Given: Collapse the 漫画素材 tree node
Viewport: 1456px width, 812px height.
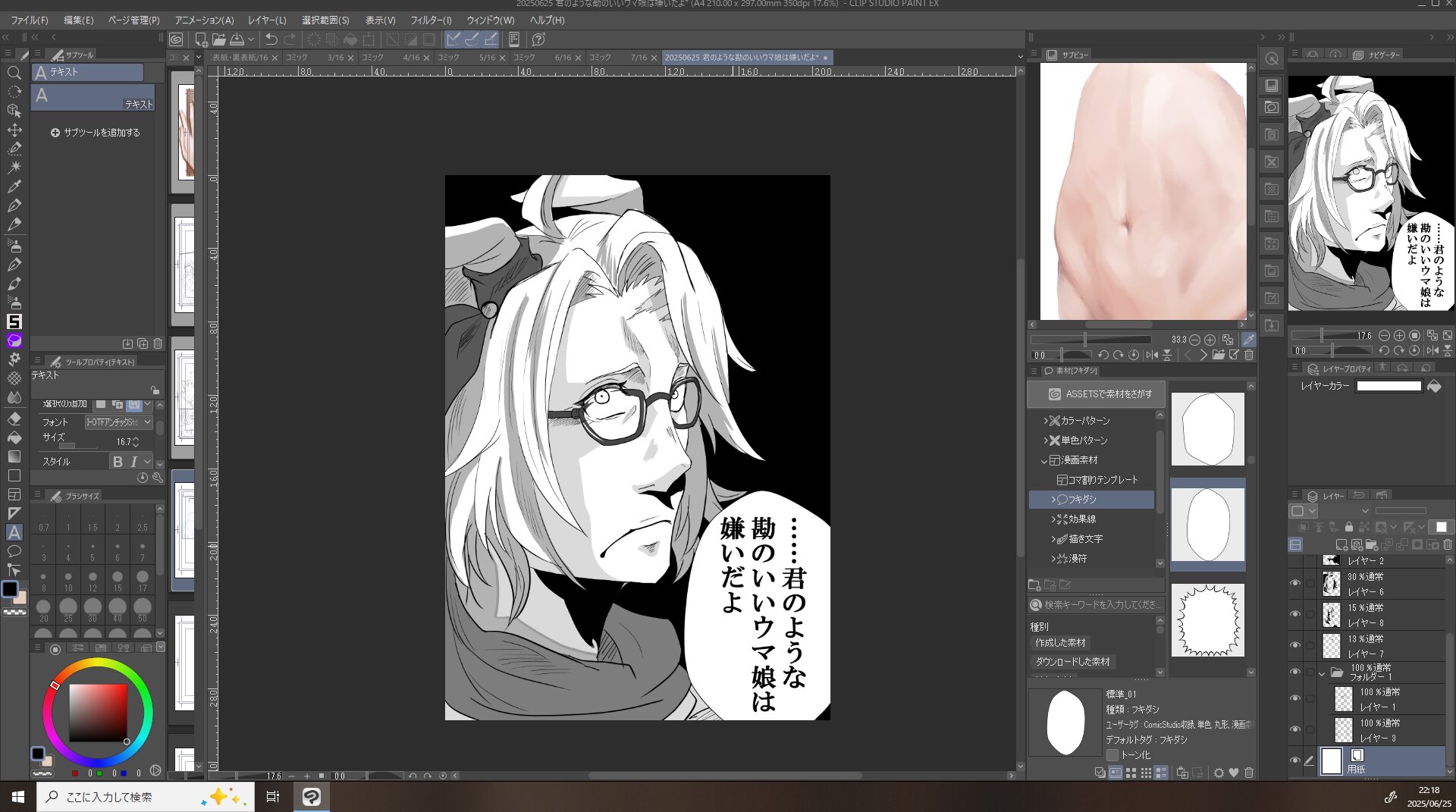Looking at the screenshot, I should tap(1044, 460).
